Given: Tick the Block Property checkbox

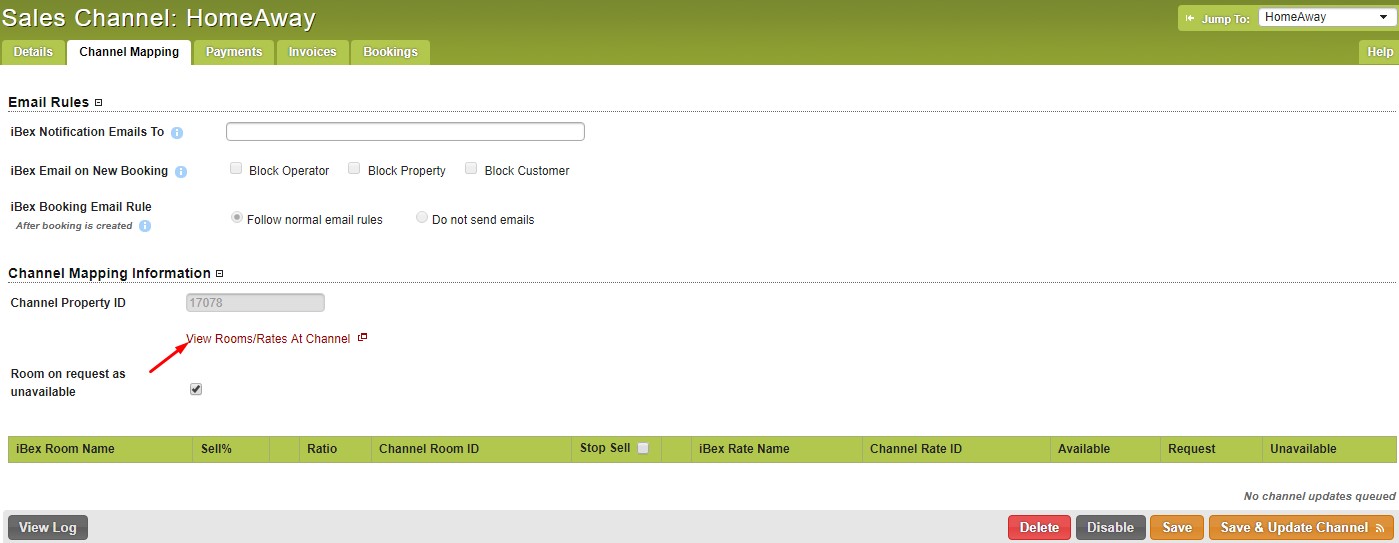Looking at the screenshot, I should [354, 169].
